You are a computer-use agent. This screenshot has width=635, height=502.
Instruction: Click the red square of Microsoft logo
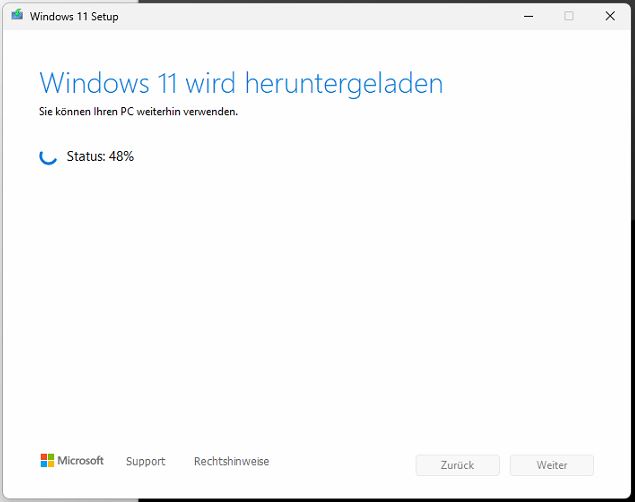coord(44,457)
